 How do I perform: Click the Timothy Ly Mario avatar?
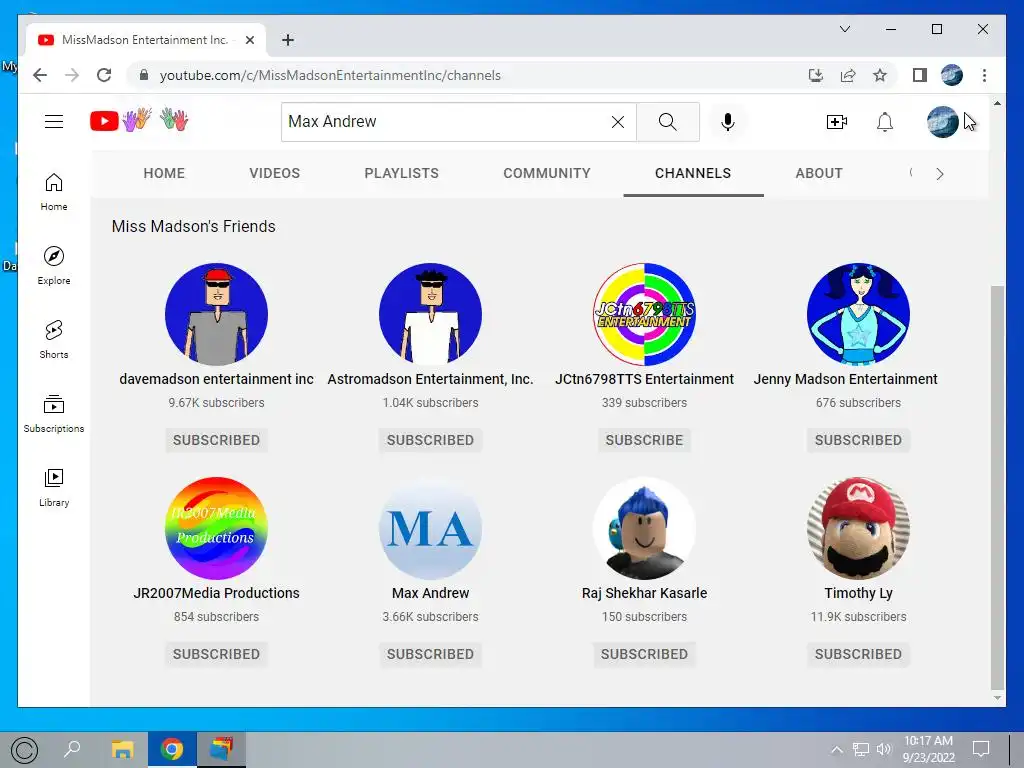[x=858, y=528]
